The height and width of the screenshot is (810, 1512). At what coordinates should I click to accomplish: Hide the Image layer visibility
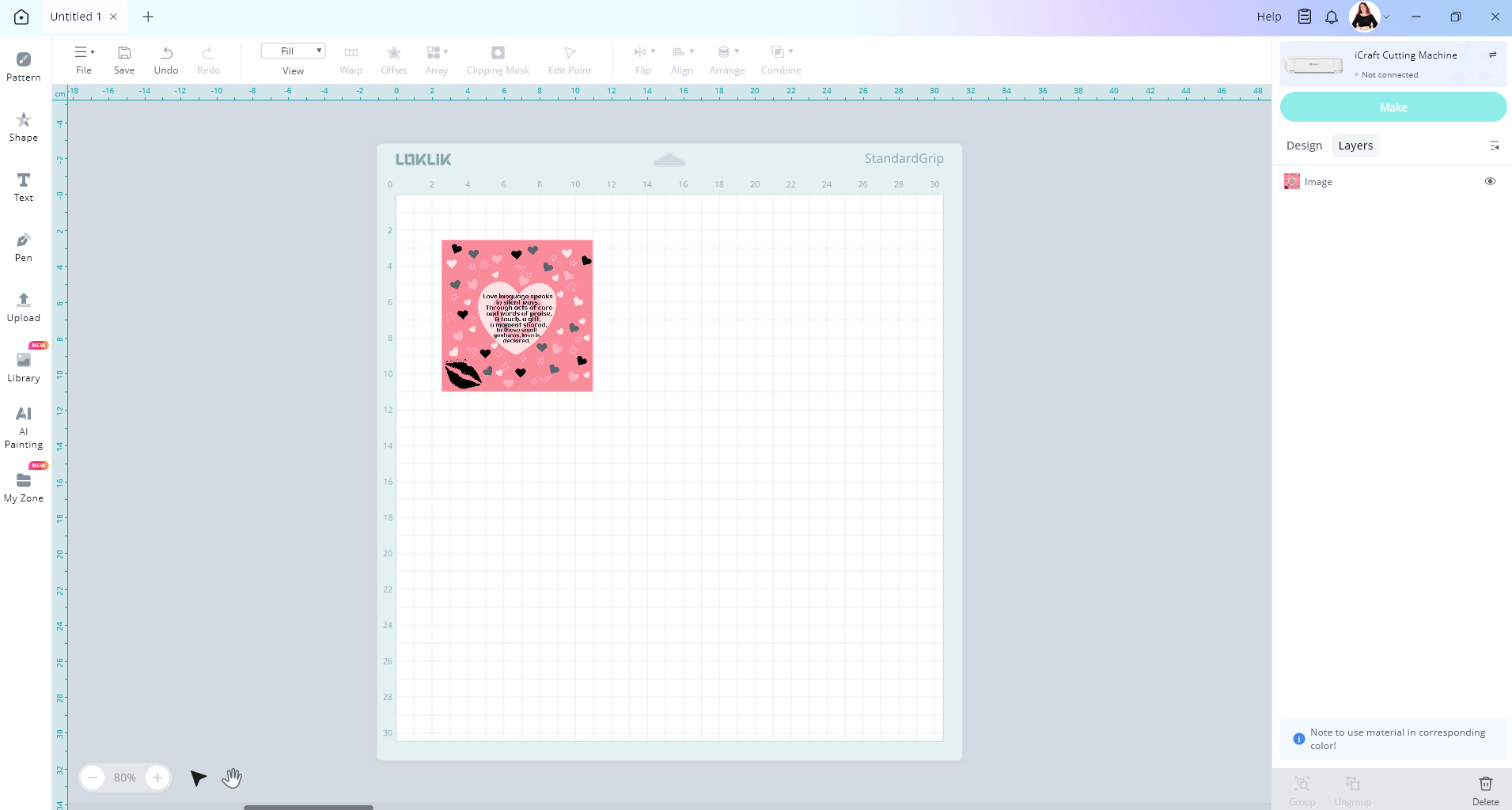click(1490, 181)
